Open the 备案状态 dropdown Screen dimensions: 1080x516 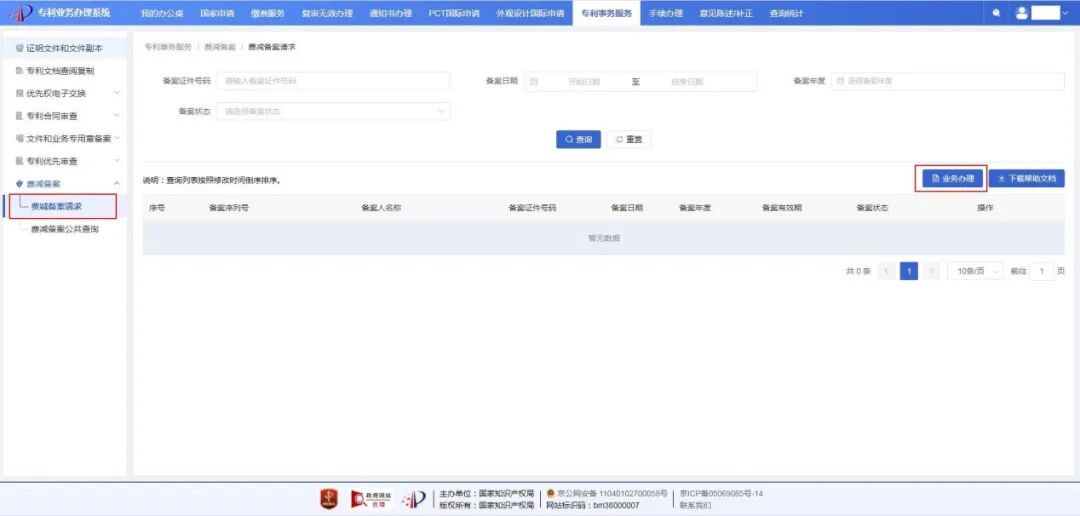pos(333,111)
